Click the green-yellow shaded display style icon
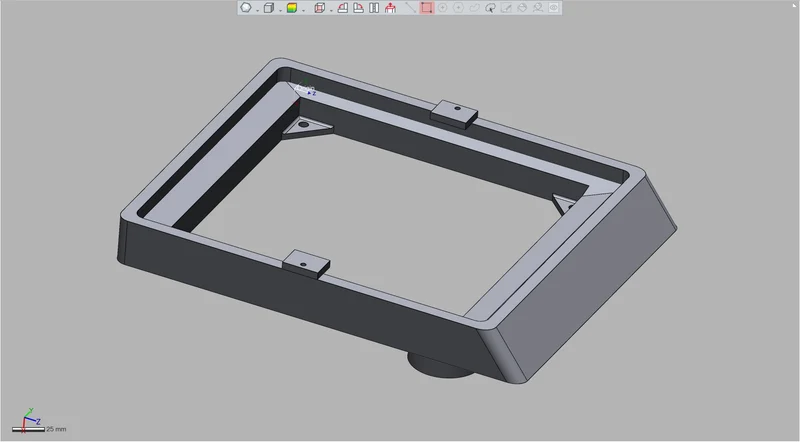Image resolution: width=800 pixels, height=442 pixels. pos(292,8)
